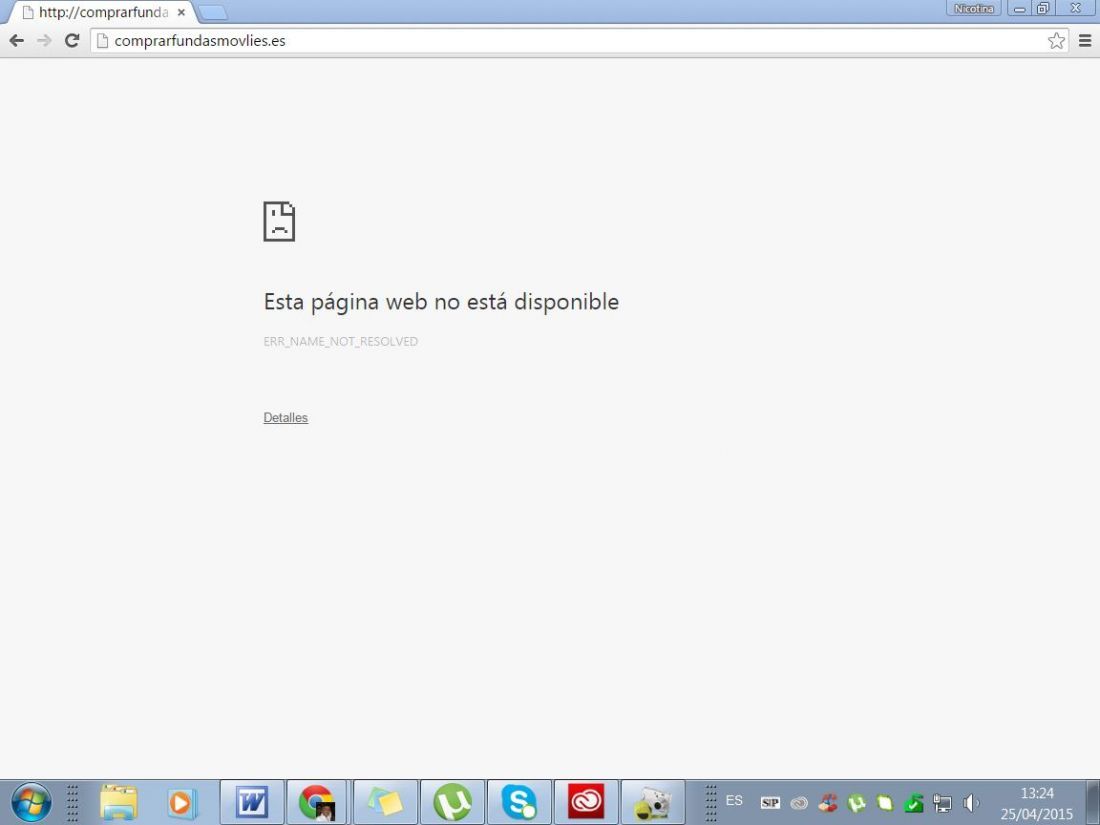Screen dimensions: 1100x825
Task: Open the Nicotina profile button
Action: tap(974, 8)
